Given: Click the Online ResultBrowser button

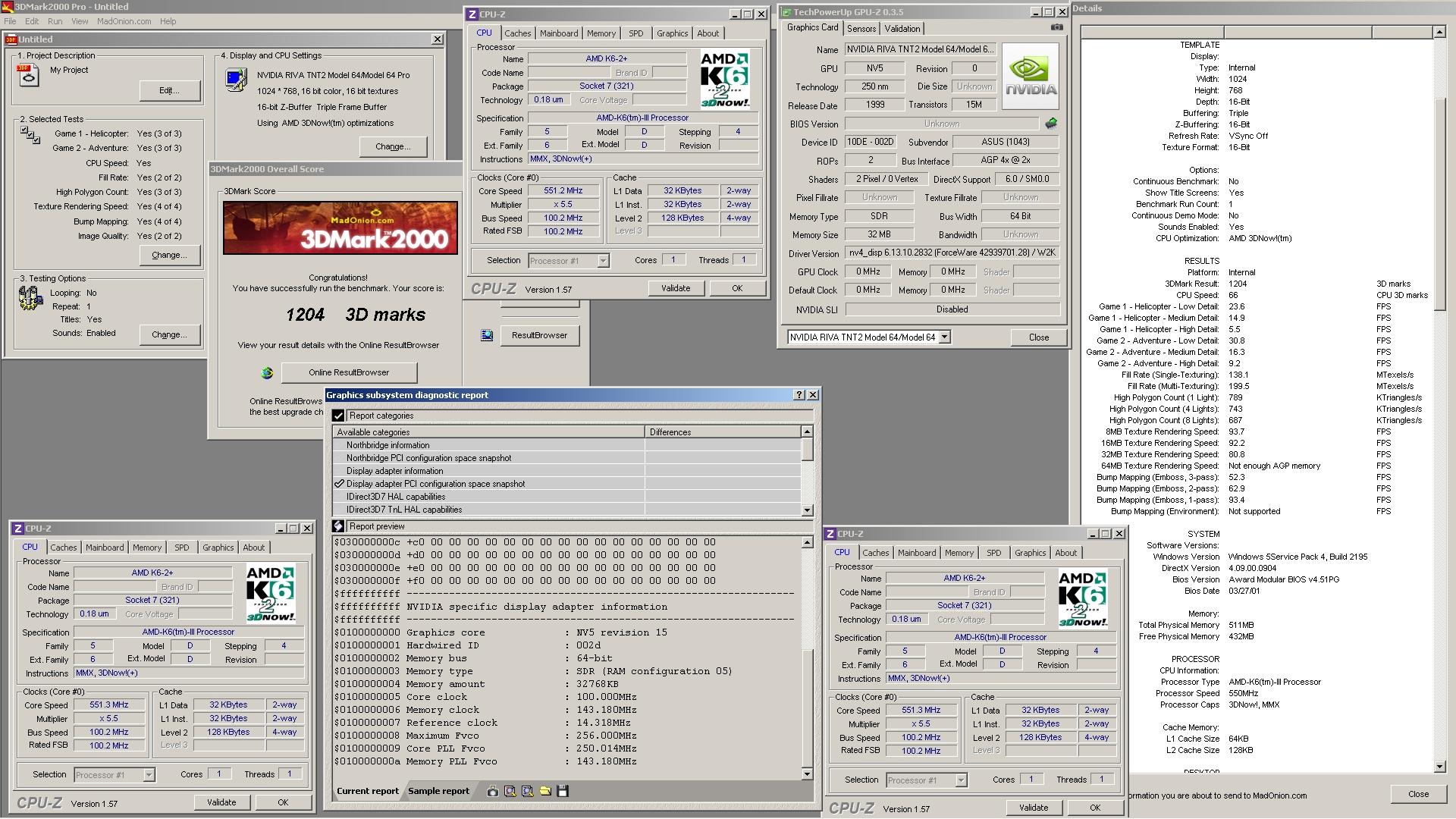Looking at the screenshot, I should (x=349, y=372).
